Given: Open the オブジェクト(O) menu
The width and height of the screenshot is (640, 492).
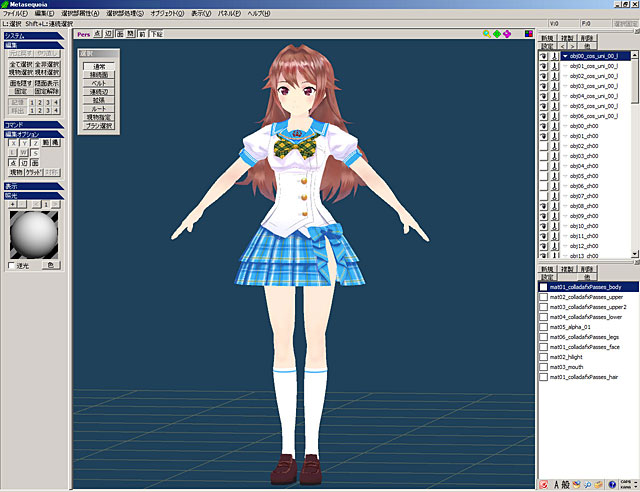Looking at the screenshot, I should click(x=167, y=13).
